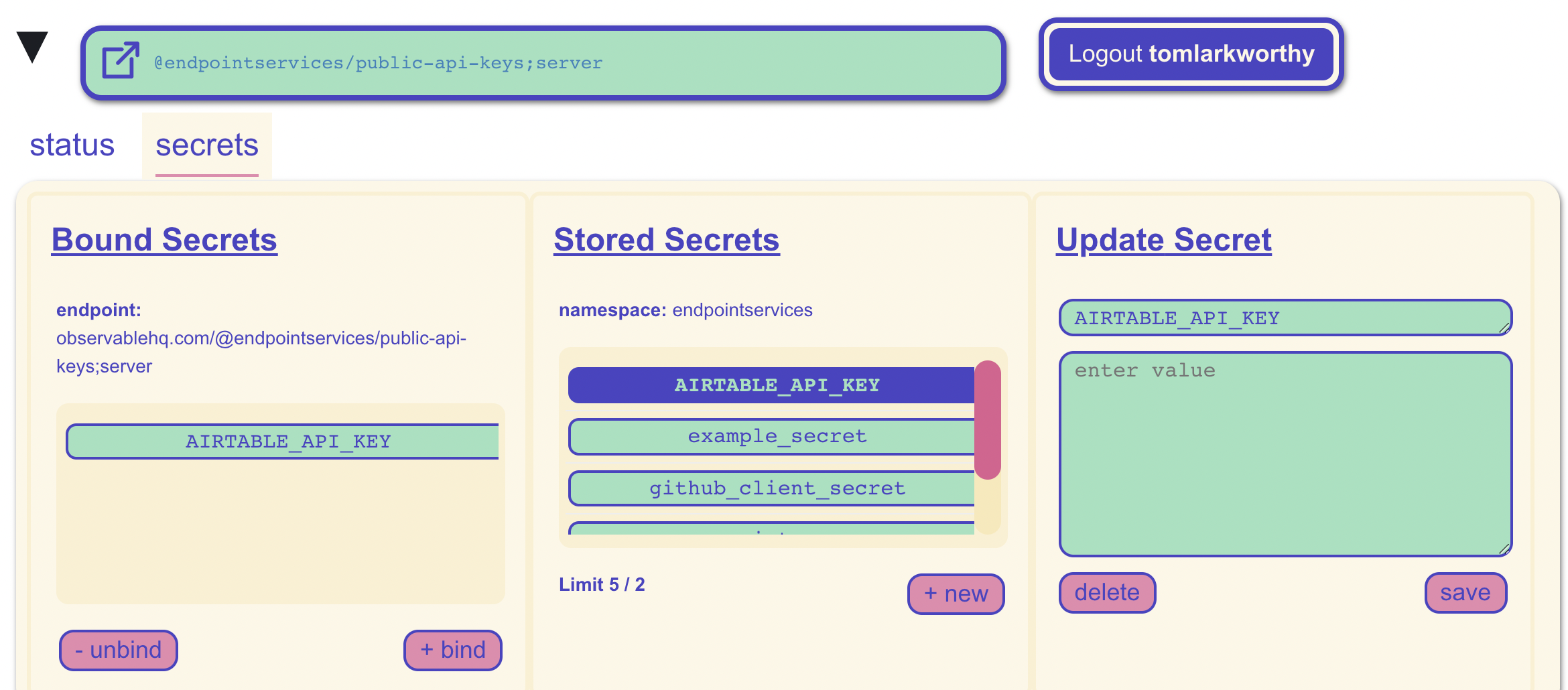Select the secrets tab
This screenshot has height=690, width=1568.
pos(206,145)
